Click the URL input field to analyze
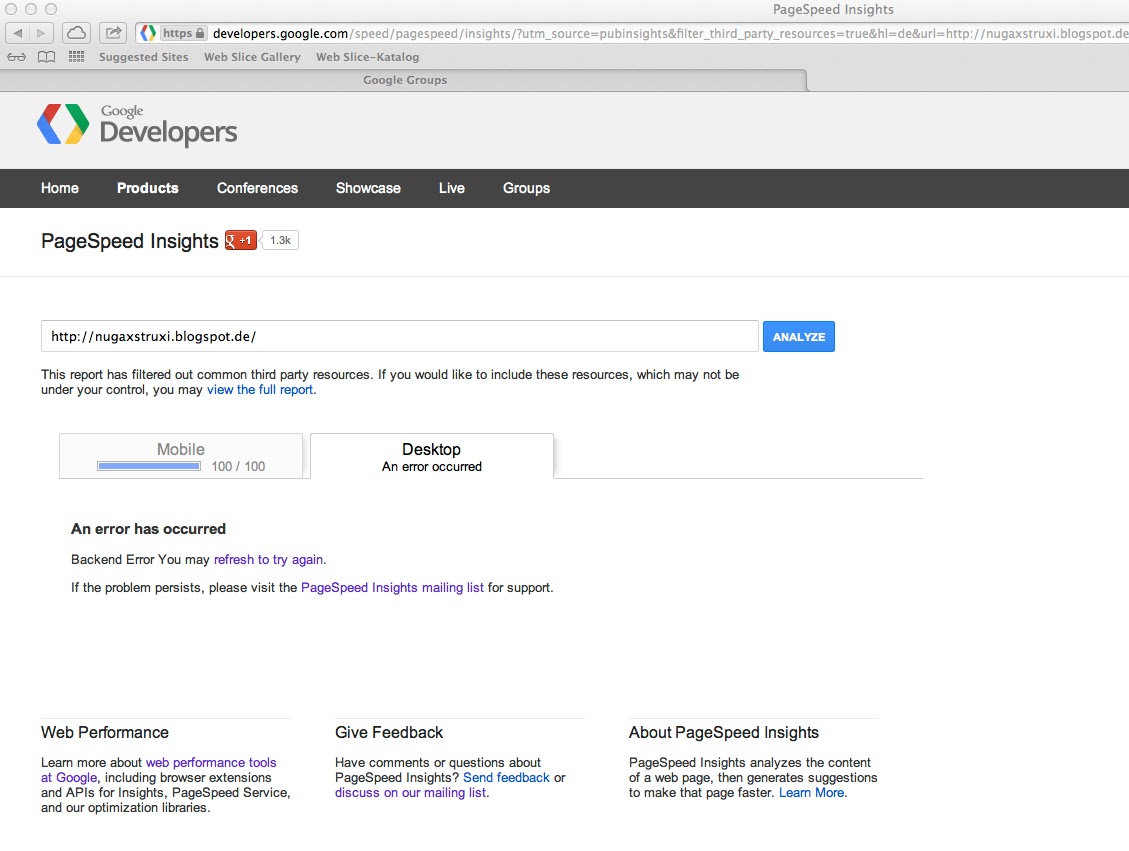 pyautogui.click(x=400, y=336)
